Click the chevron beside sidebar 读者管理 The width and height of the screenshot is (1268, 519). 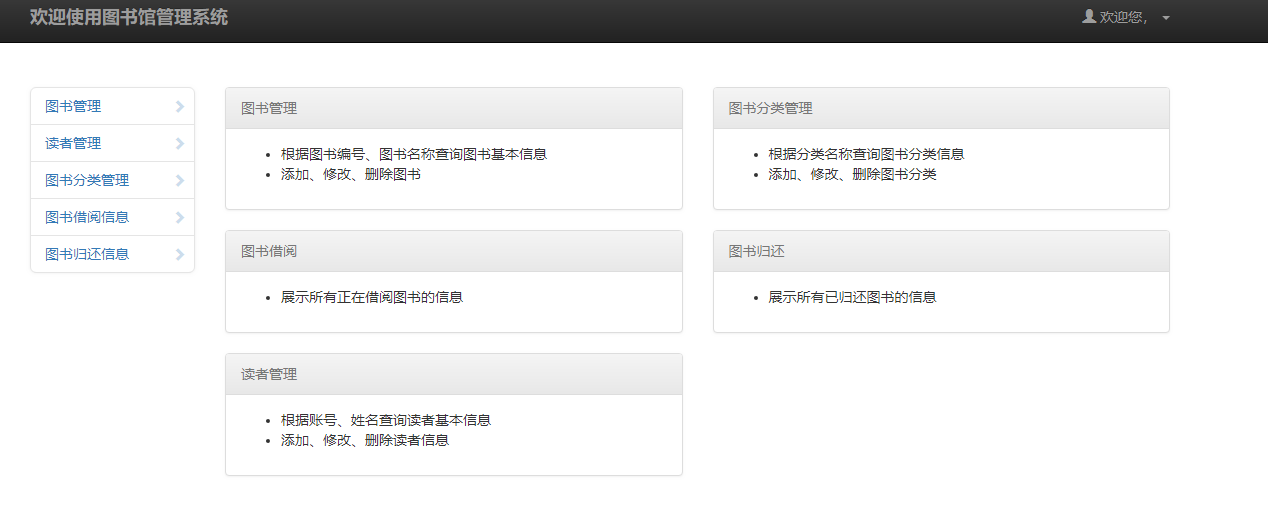[x=179, y=144]
